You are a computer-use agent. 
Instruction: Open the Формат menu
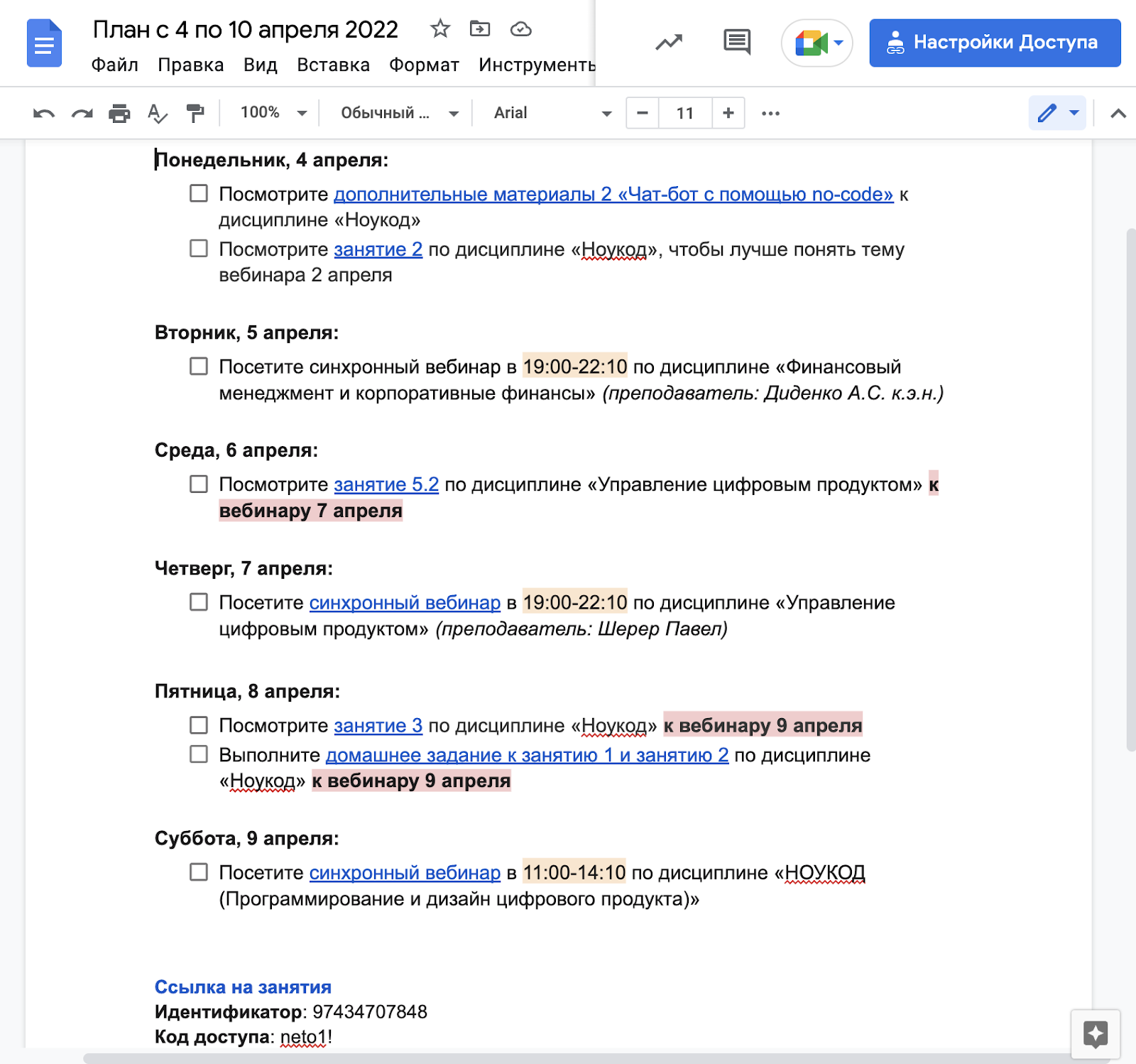pyautogui.click(x=423, y=65)
